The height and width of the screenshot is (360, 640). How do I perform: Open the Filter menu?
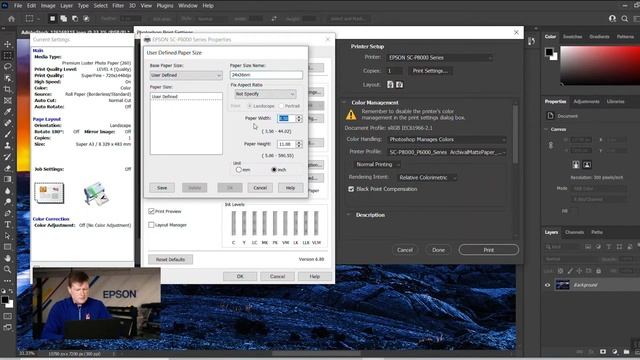click(118, 6)
